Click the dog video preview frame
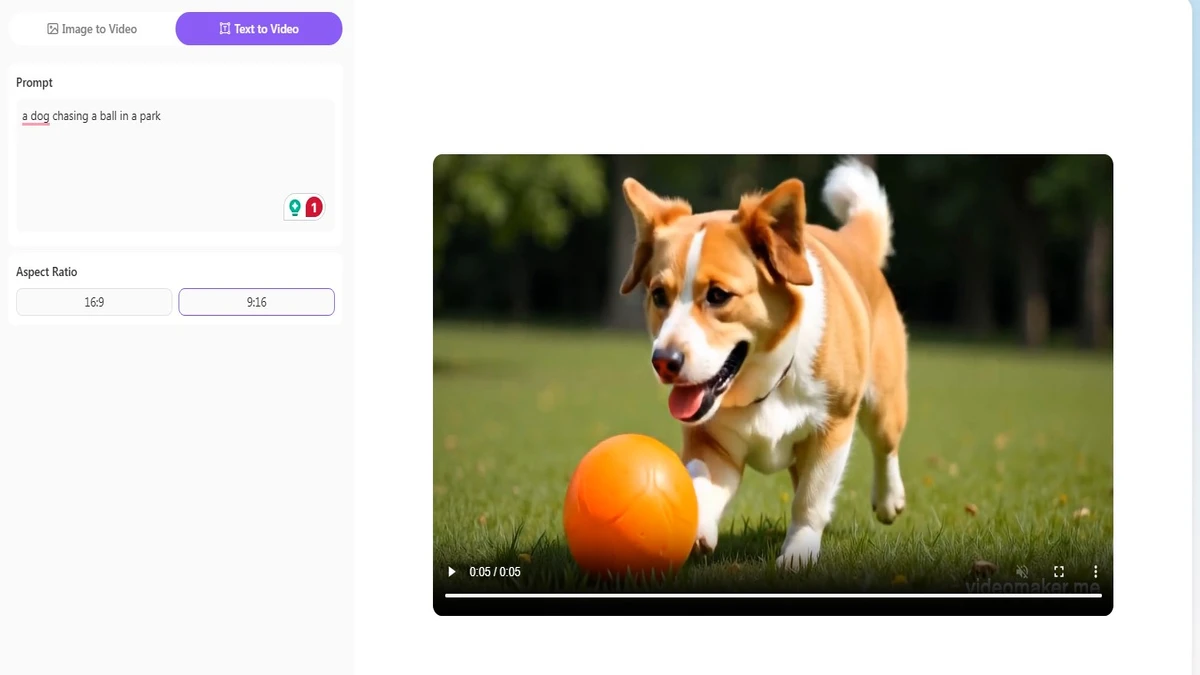The image size is (1200, 675). (x=773, y=385)
